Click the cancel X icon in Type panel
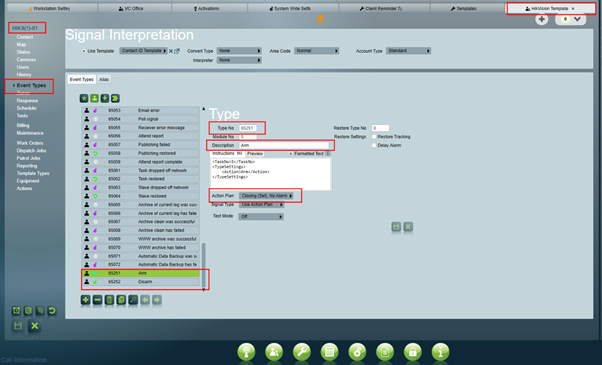This screenshot has height=365, width=602. tap(408, 227)
